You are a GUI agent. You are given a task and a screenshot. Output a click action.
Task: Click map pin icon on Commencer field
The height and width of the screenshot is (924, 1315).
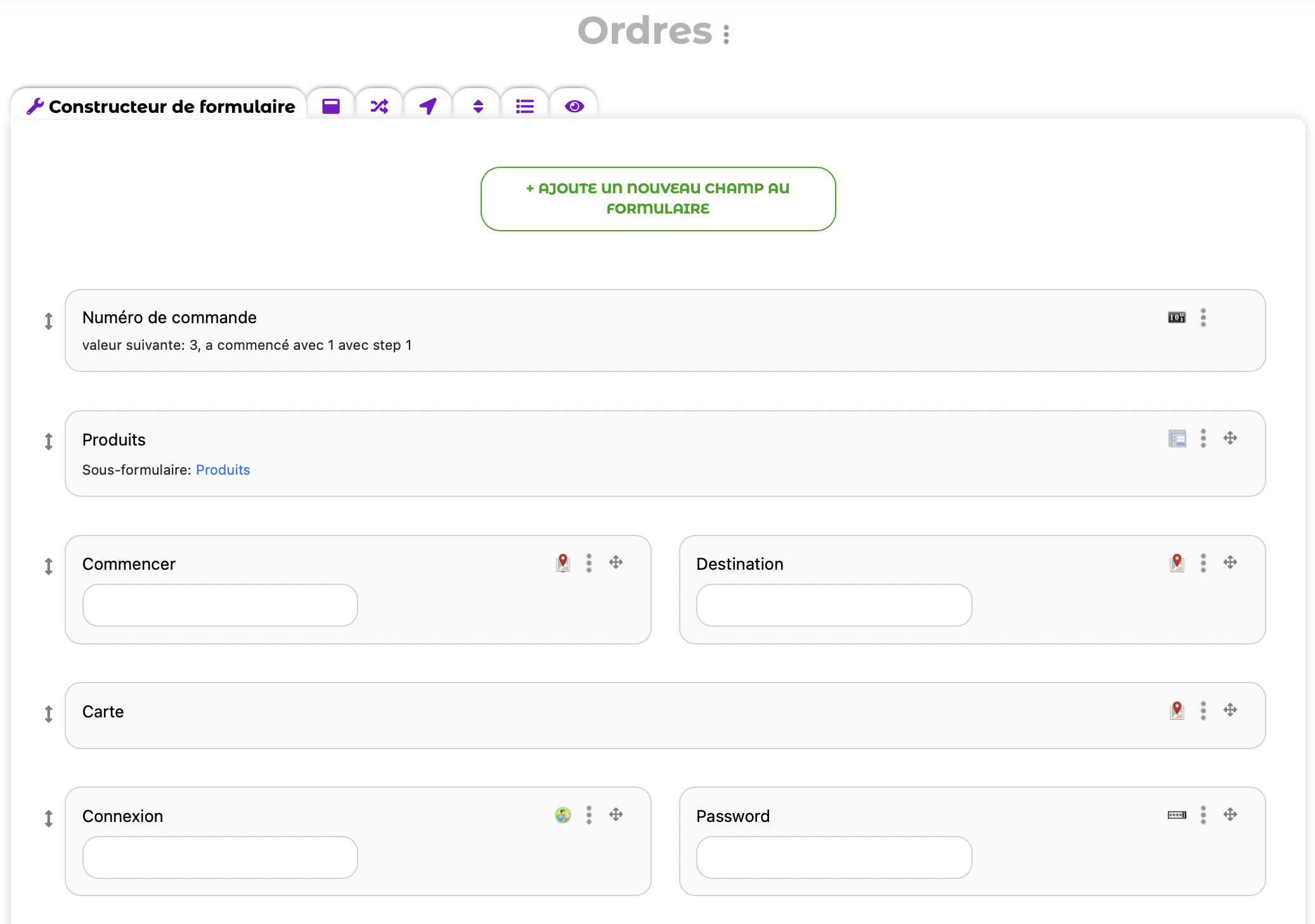[x=563, y=563]
